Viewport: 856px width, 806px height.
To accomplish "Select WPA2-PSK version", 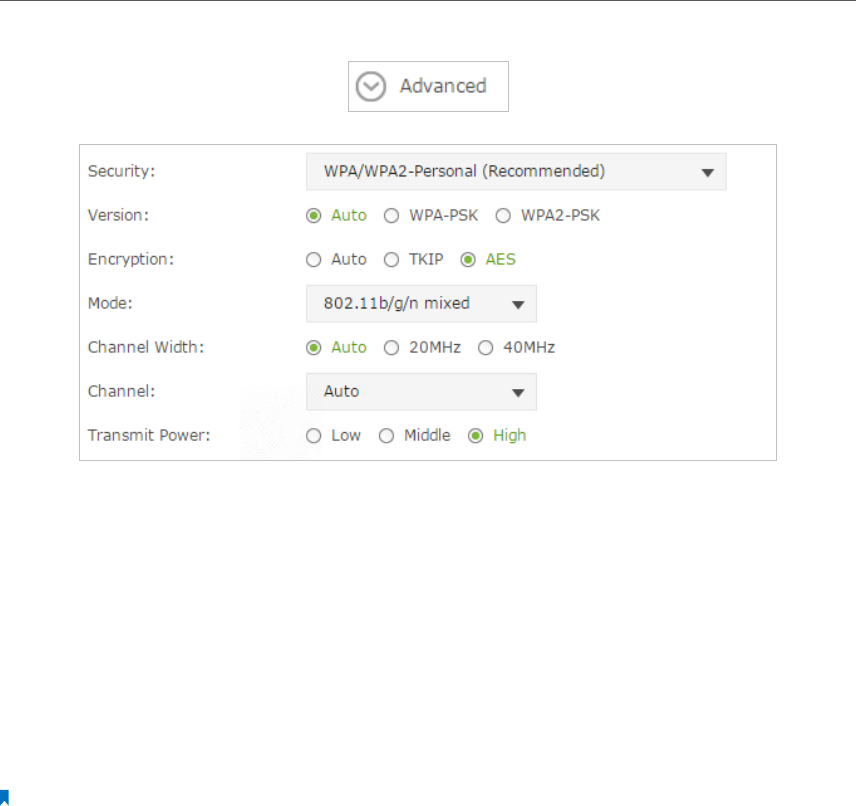I will click(x=503, y=216).
